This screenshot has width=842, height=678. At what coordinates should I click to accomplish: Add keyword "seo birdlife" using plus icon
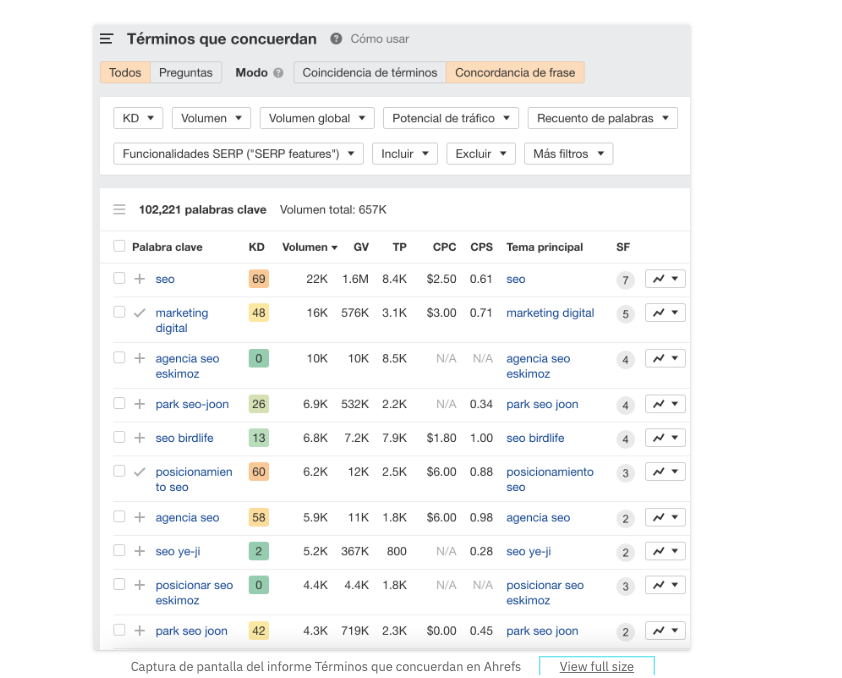pos(137,438)
